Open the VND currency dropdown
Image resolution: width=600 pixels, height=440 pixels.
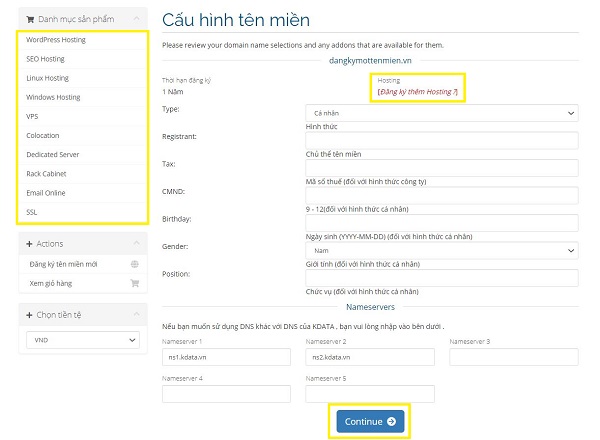click(82, 341)
